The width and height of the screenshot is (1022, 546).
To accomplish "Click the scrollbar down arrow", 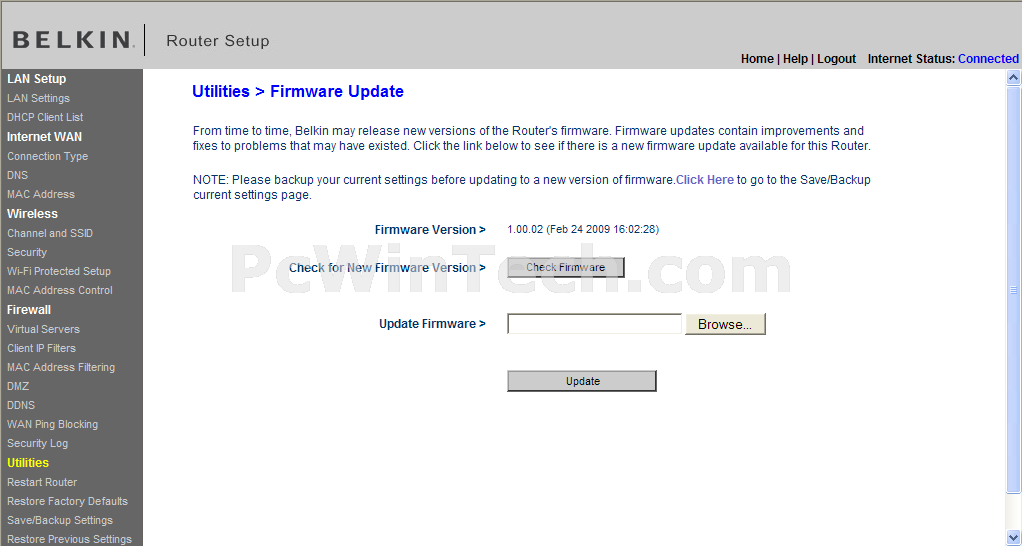I will click(x=1013, y=538).
